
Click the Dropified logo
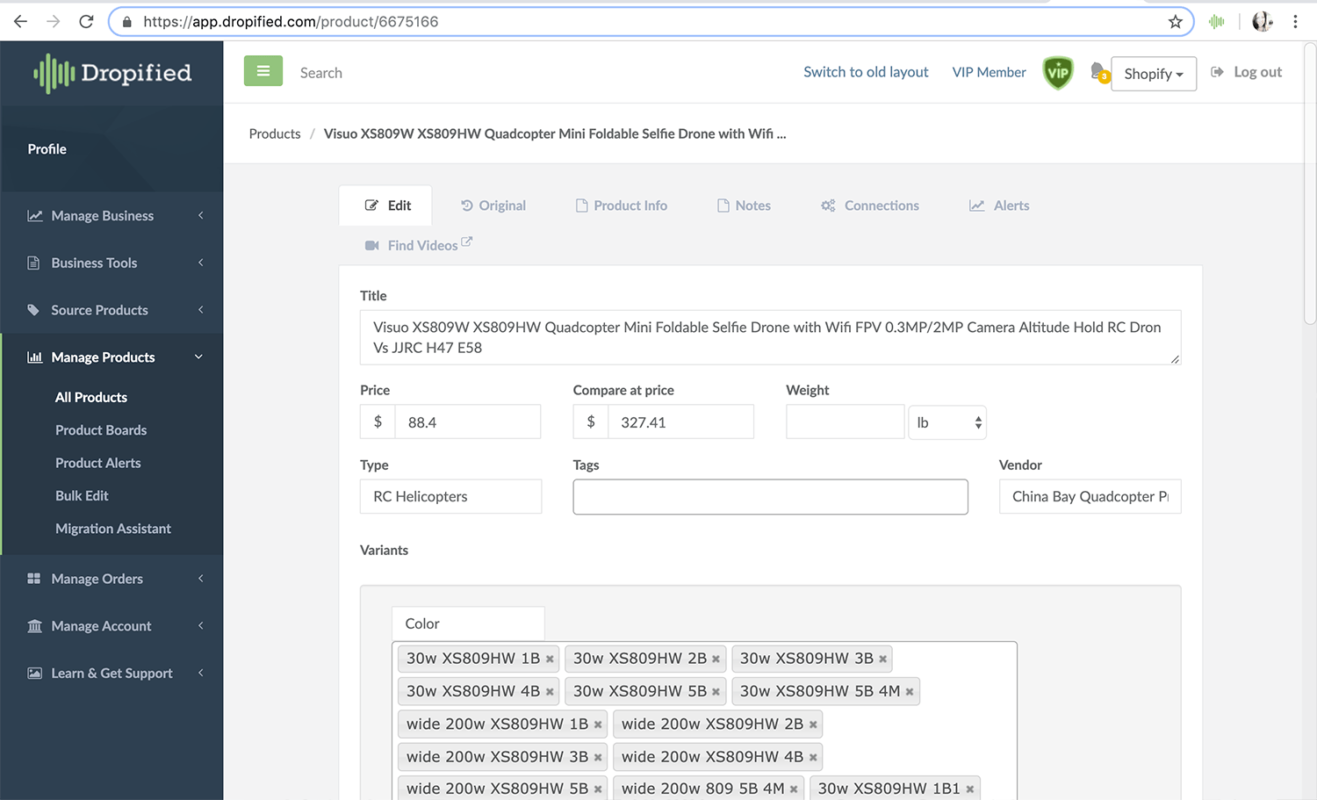[112, 73]
